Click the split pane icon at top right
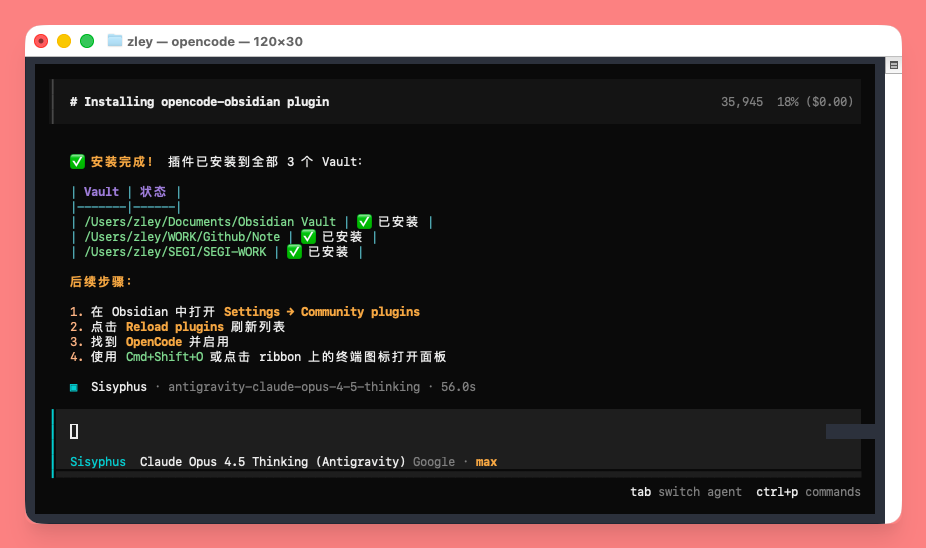Image resolution: width=926 pixels, height=548 pixels. click(894, 65)
